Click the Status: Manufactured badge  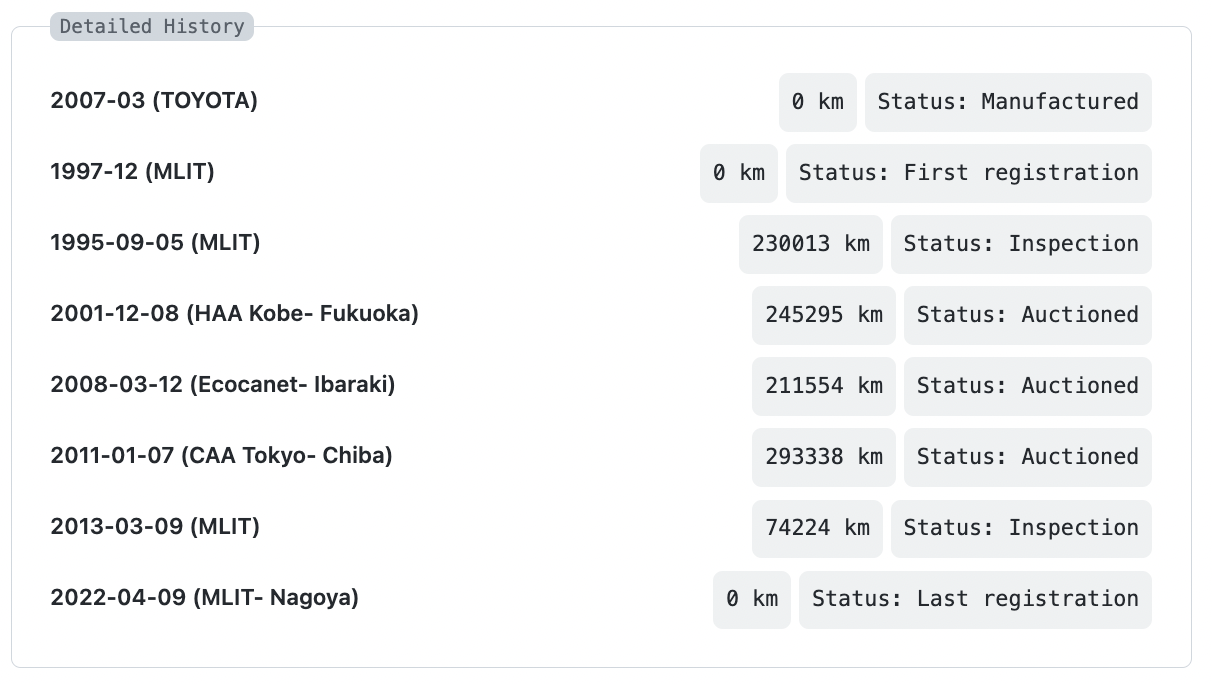click(1007, 102)
